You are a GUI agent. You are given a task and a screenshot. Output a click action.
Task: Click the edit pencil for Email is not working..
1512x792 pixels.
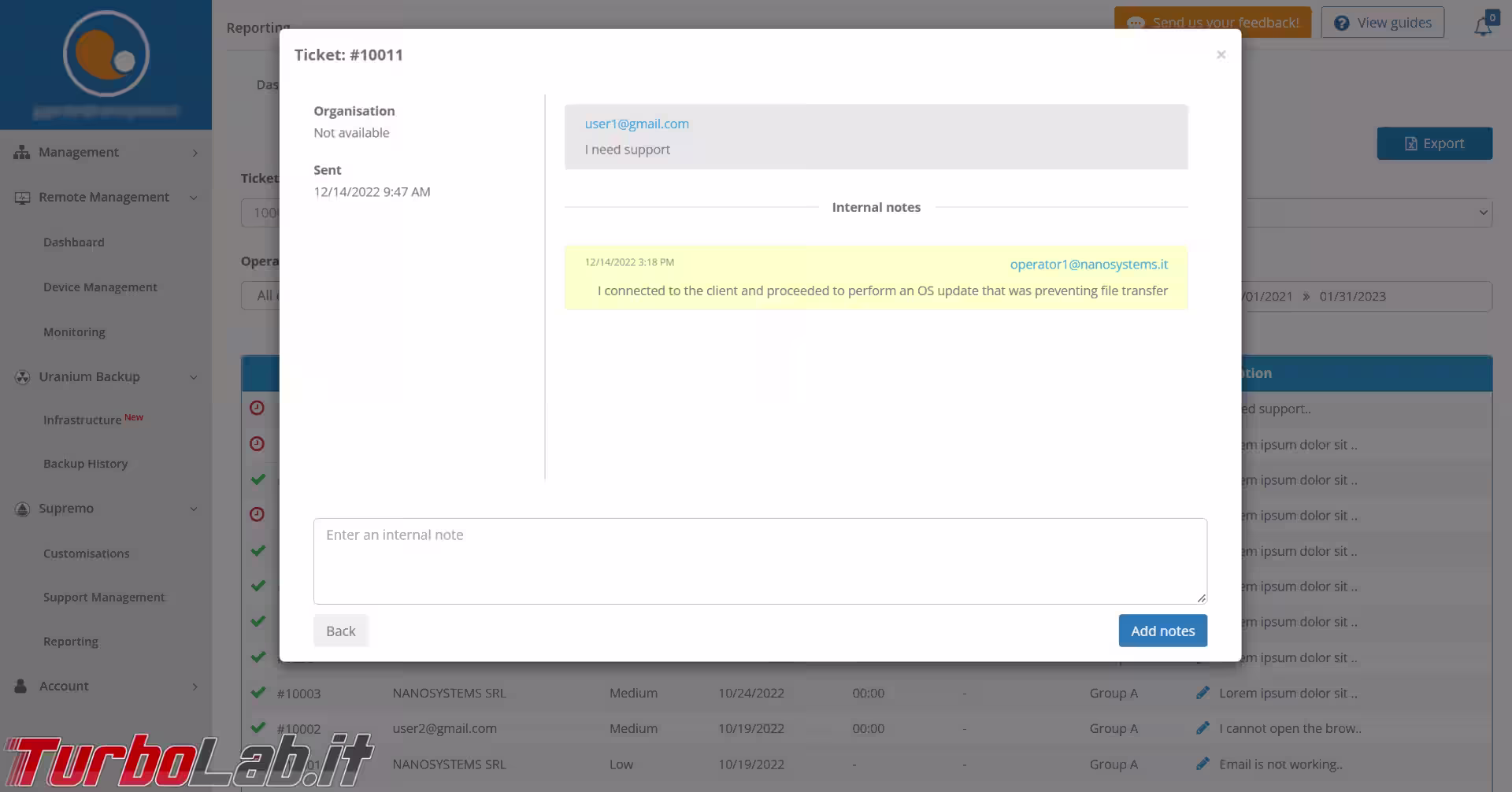coord(1203,764)
